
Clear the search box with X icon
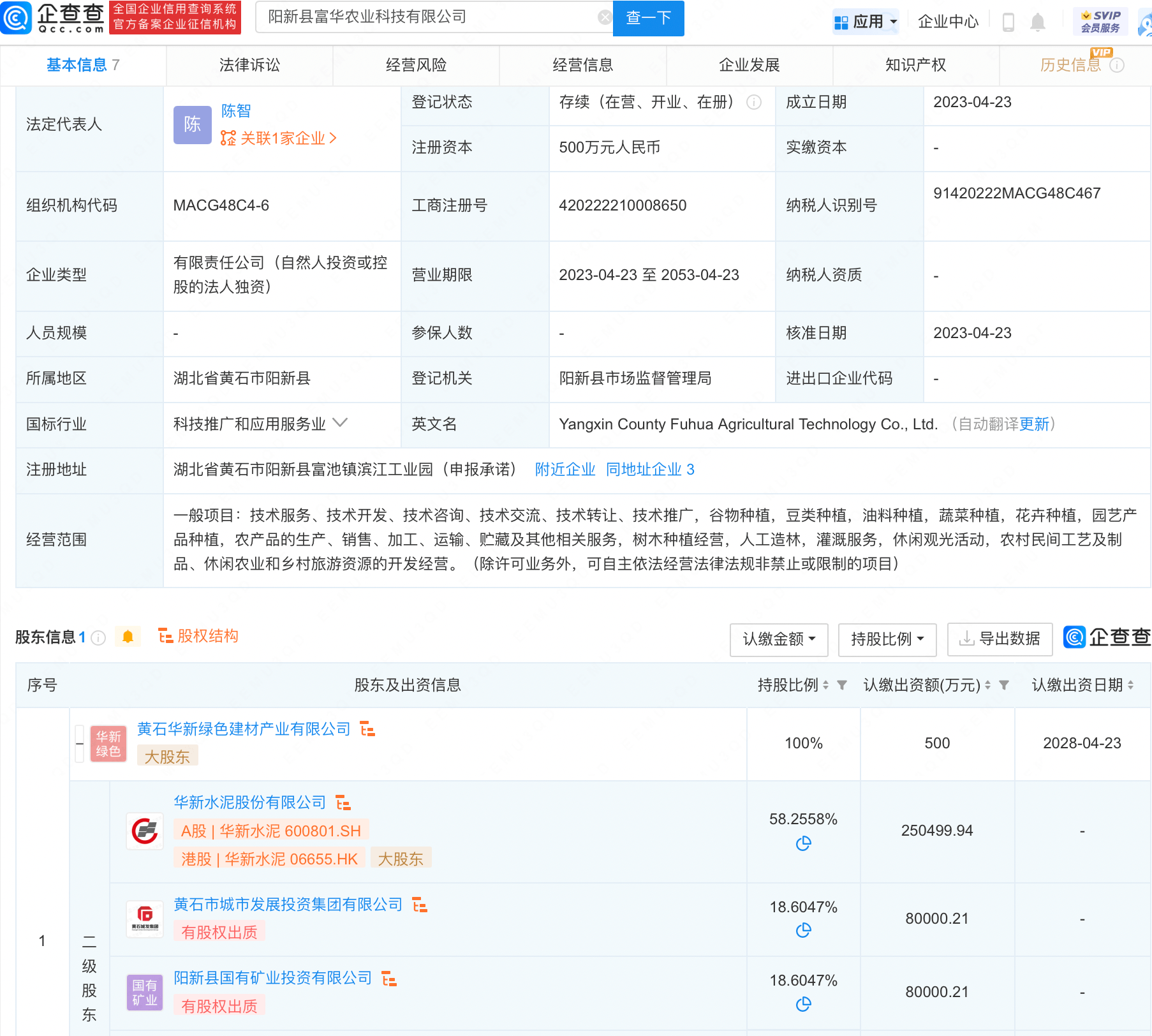coord(604,17)
